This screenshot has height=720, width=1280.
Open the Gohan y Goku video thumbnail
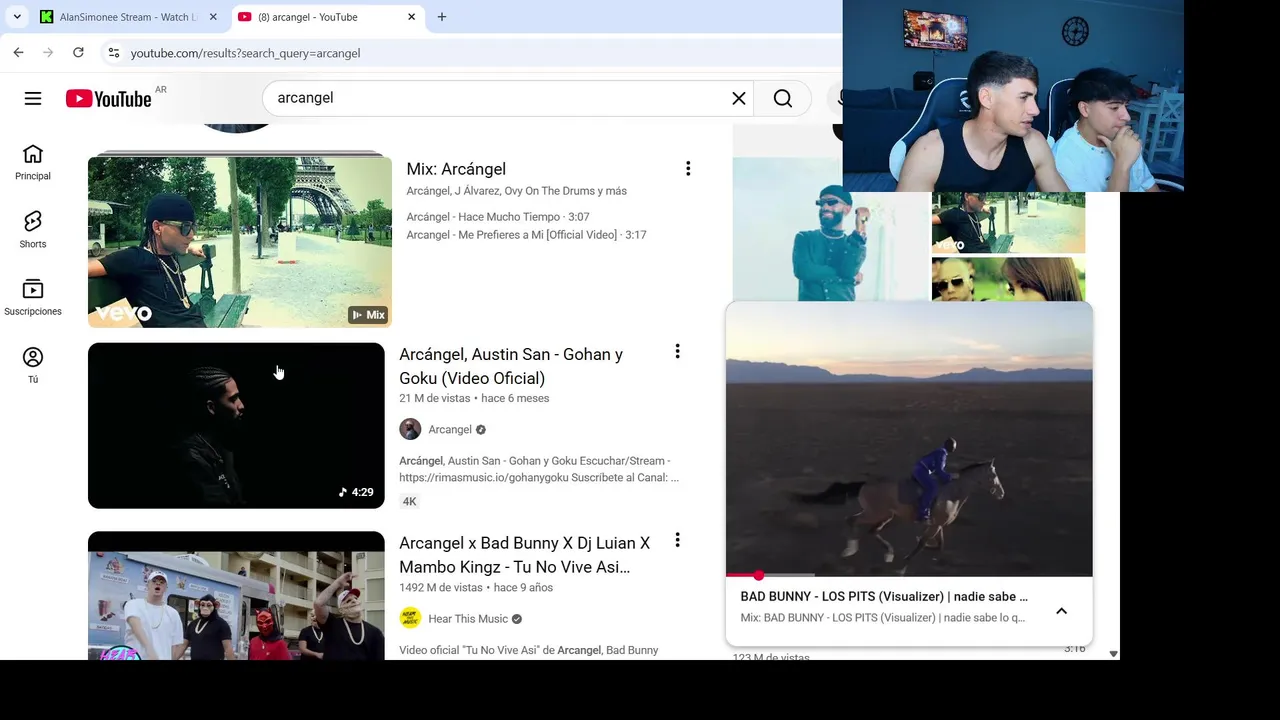[x=236, y=426]
